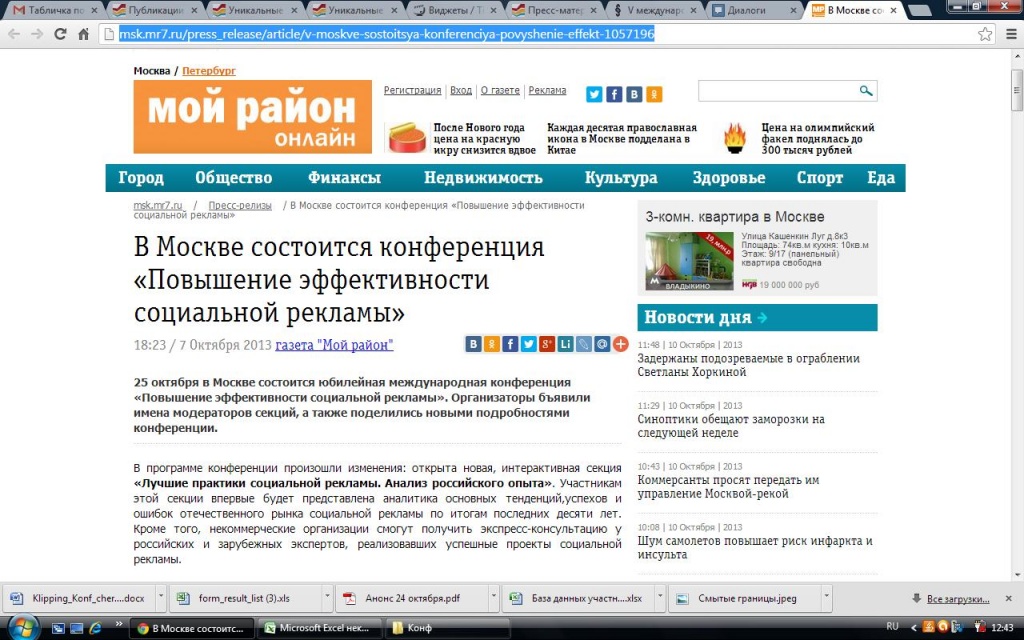Screen dimensions: 1024x640
Task: Share article via LiveJournal pencil icon
Action: coord(583,344)
